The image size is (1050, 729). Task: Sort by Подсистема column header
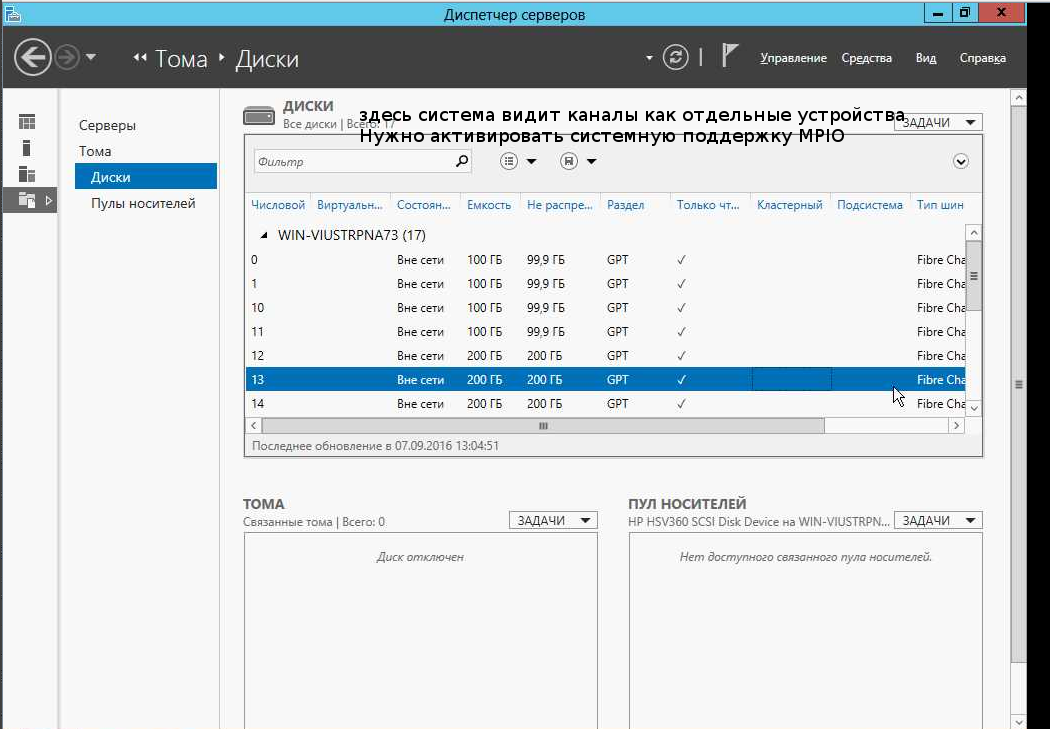pos(870,205)
